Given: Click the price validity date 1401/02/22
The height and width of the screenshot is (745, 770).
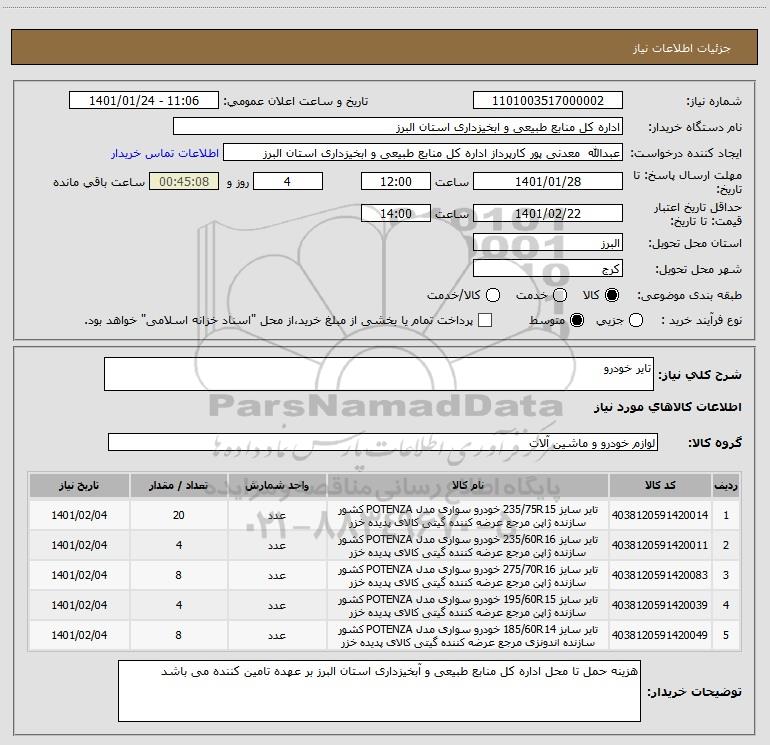Looking at the screenshot, I should click(548, 213).
